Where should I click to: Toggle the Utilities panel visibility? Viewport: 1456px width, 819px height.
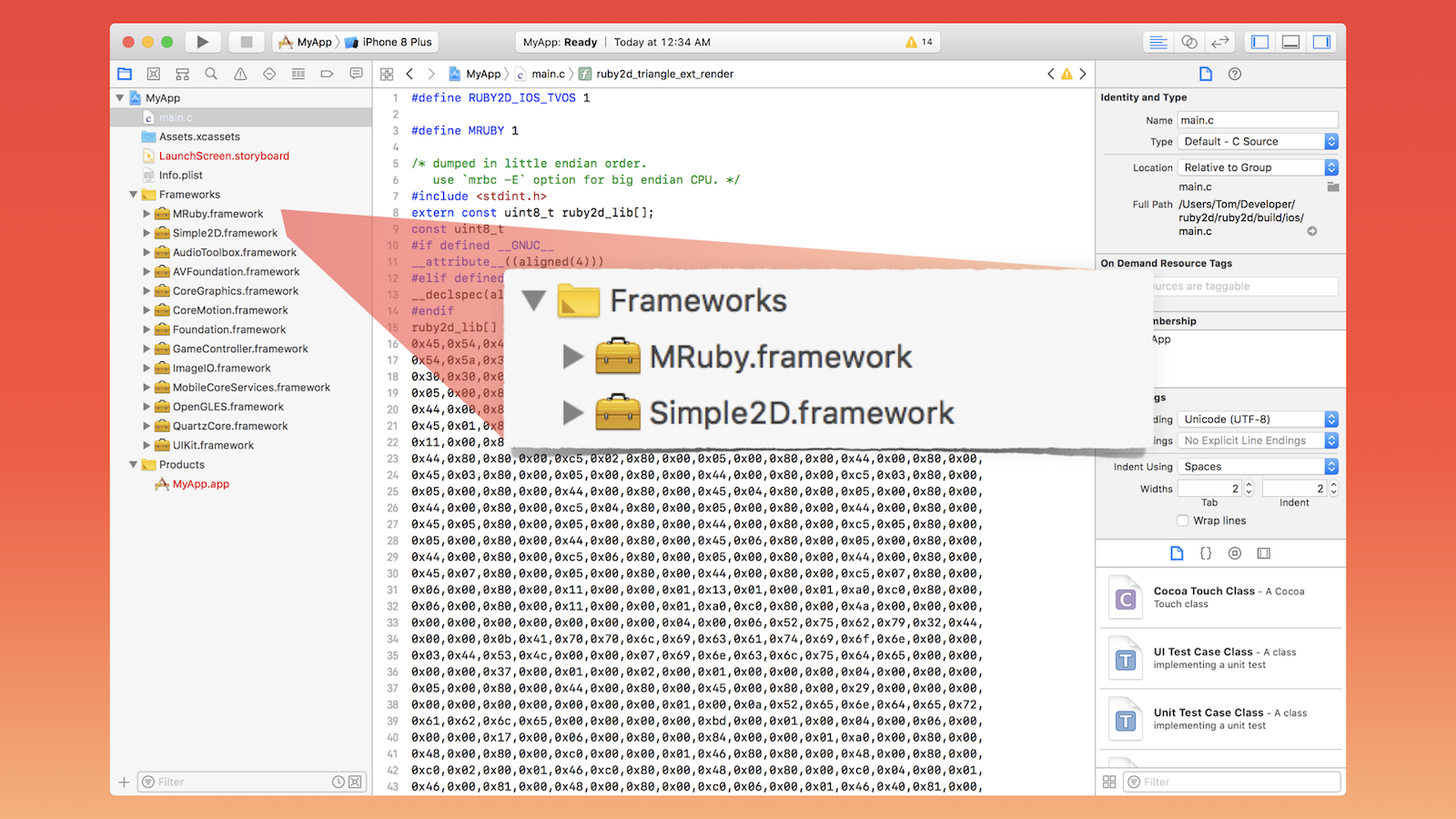pyautogui.click(x=1321, y=42)
